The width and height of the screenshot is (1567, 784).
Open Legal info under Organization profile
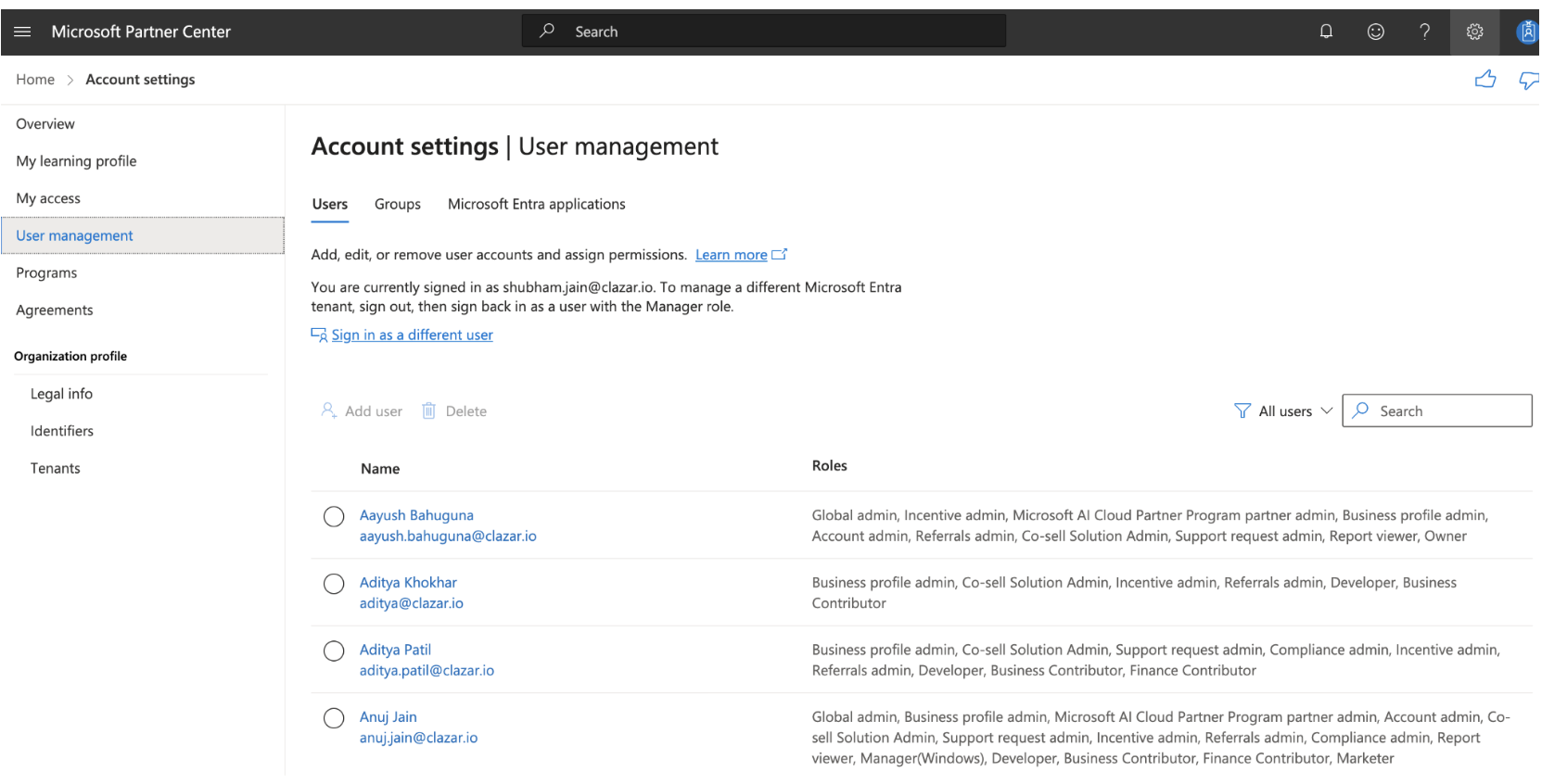[61, 394]
